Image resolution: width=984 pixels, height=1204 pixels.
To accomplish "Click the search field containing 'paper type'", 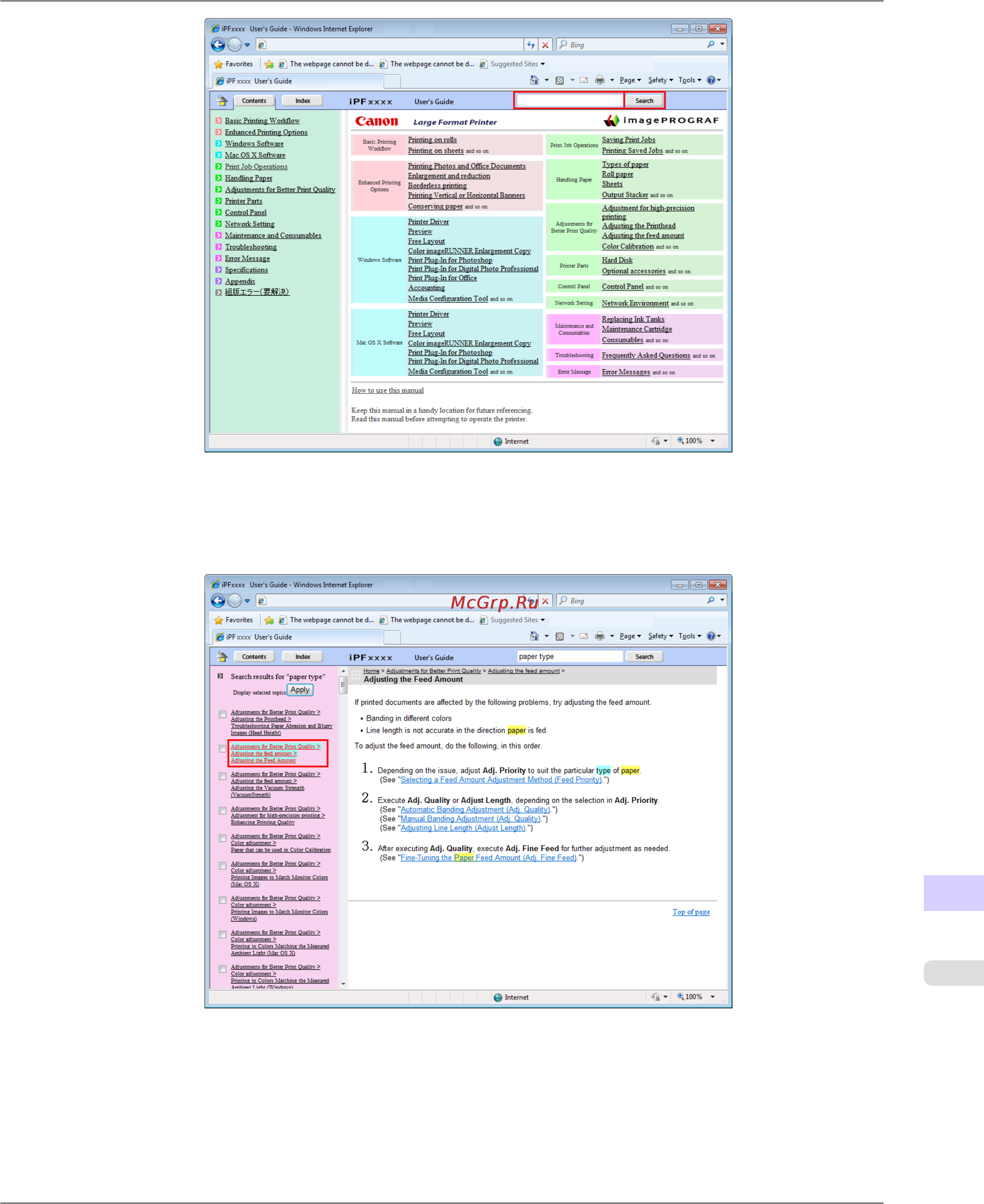I will click(569, 657).
